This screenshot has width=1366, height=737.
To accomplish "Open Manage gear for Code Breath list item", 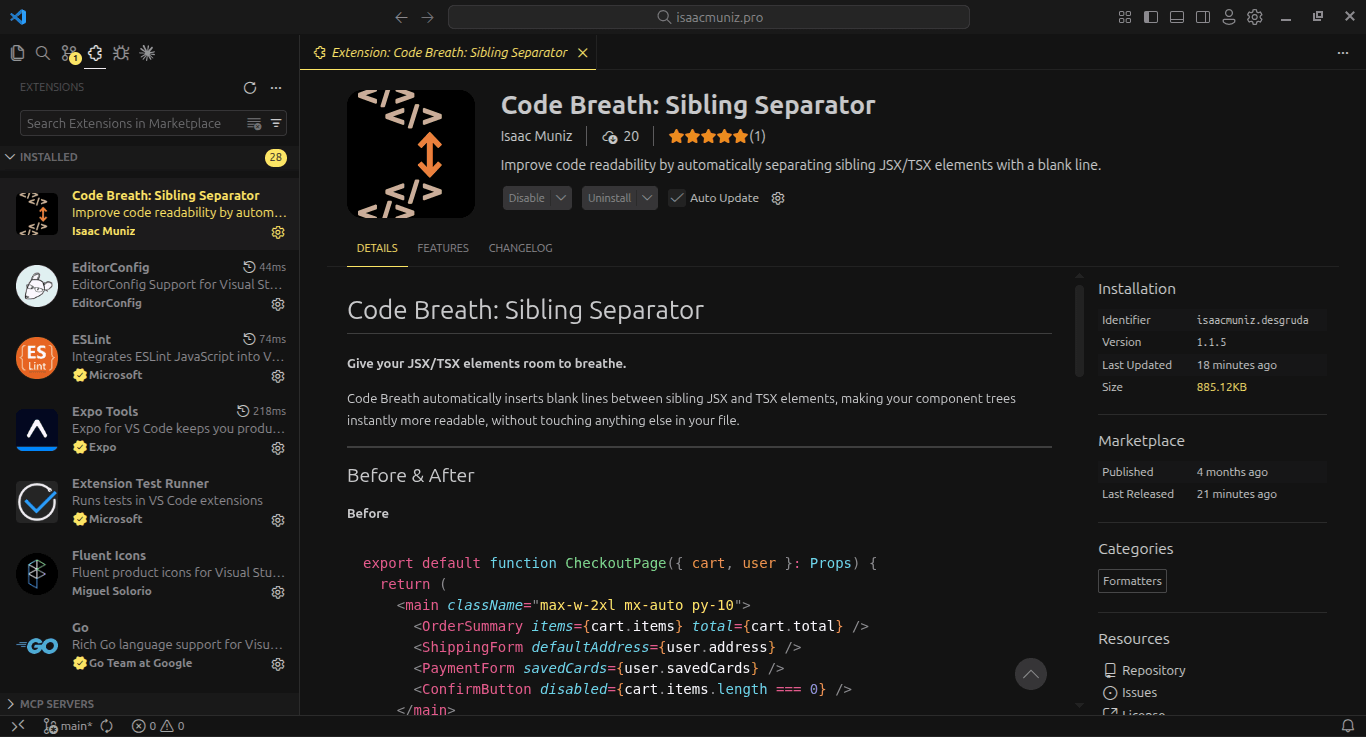I will point(278,232).
